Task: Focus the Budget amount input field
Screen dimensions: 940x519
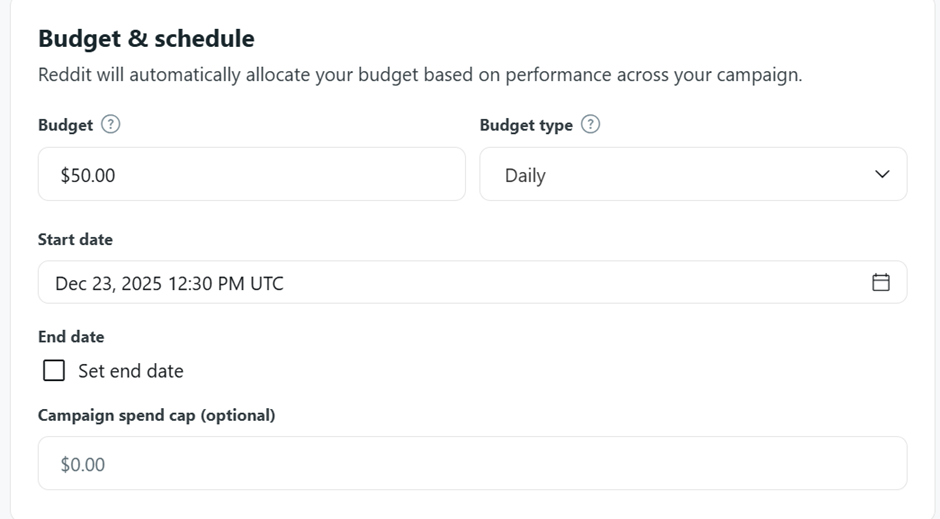Action: (251, 175)
